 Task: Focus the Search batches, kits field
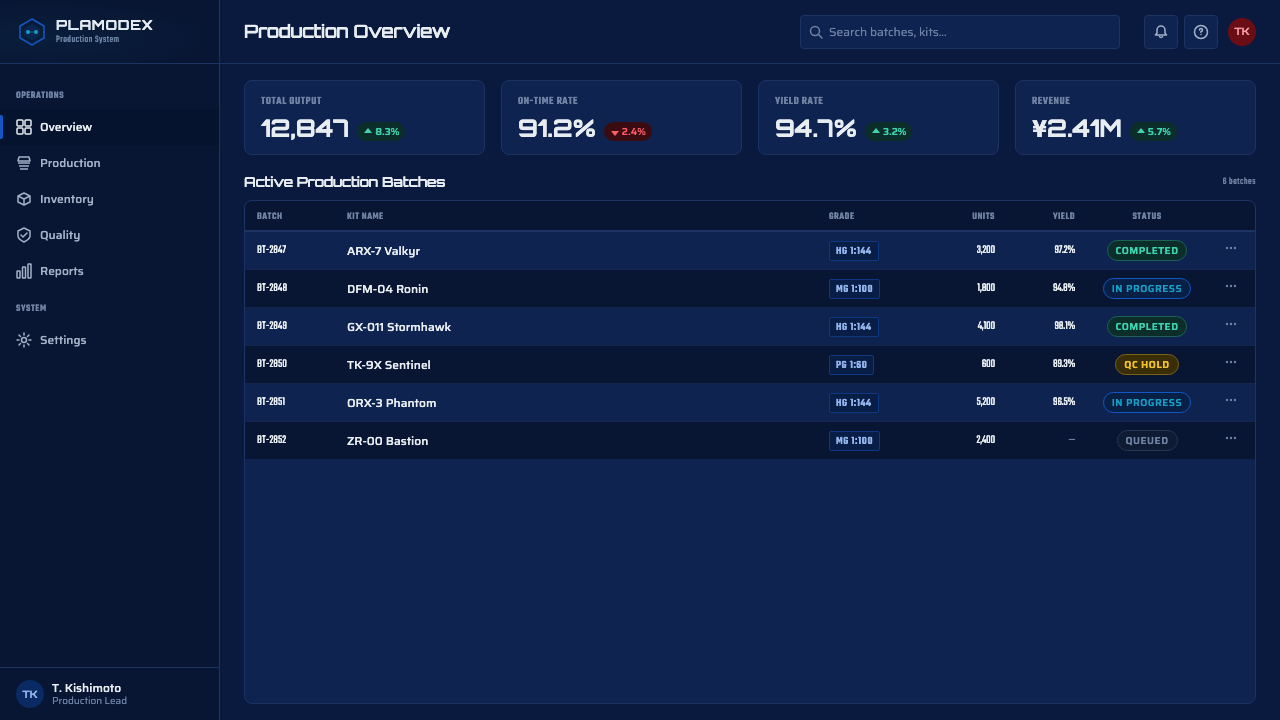(x=960, y=32)
